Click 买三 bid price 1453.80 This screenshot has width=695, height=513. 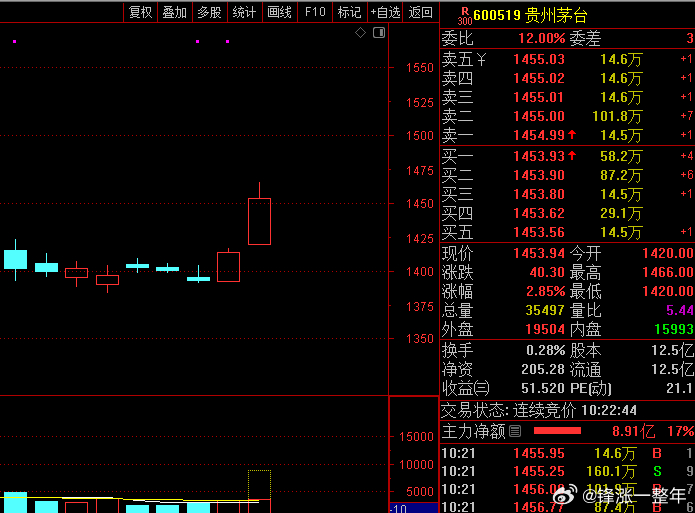pos(539,194)
